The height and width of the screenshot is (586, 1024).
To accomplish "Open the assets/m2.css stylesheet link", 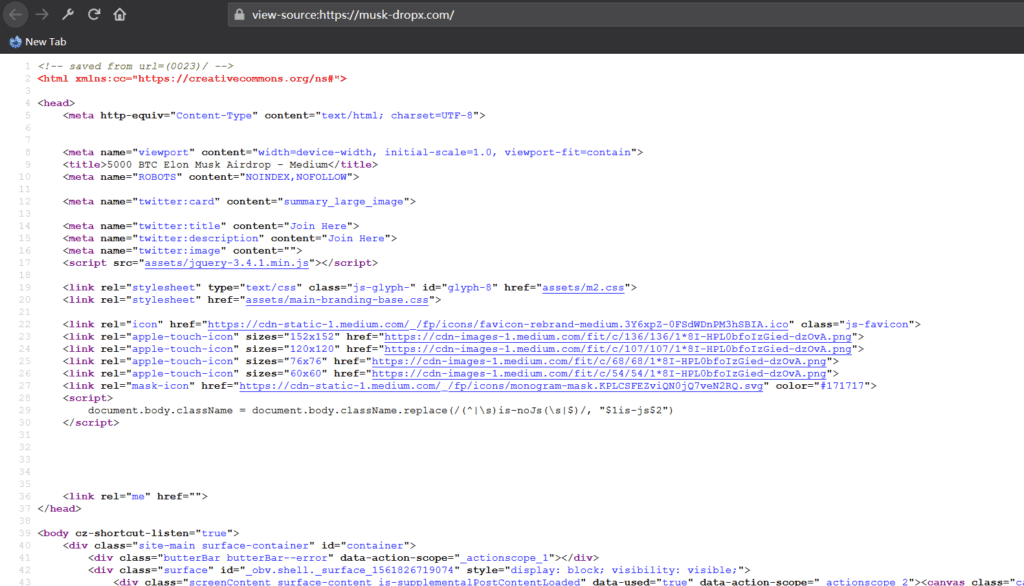I will [x=583, y=287].
